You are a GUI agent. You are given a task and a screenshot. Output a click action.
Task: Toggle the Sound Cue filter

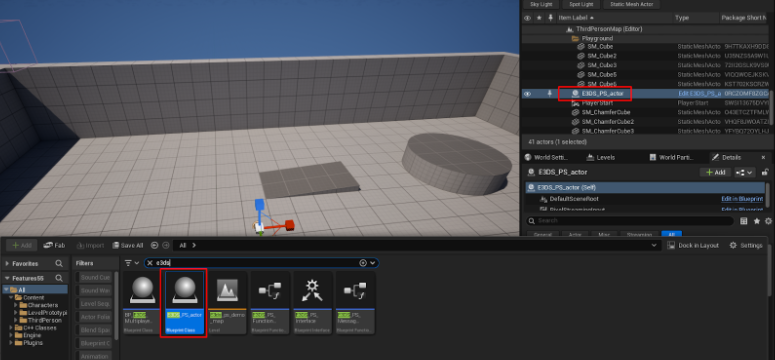point(95,277)
